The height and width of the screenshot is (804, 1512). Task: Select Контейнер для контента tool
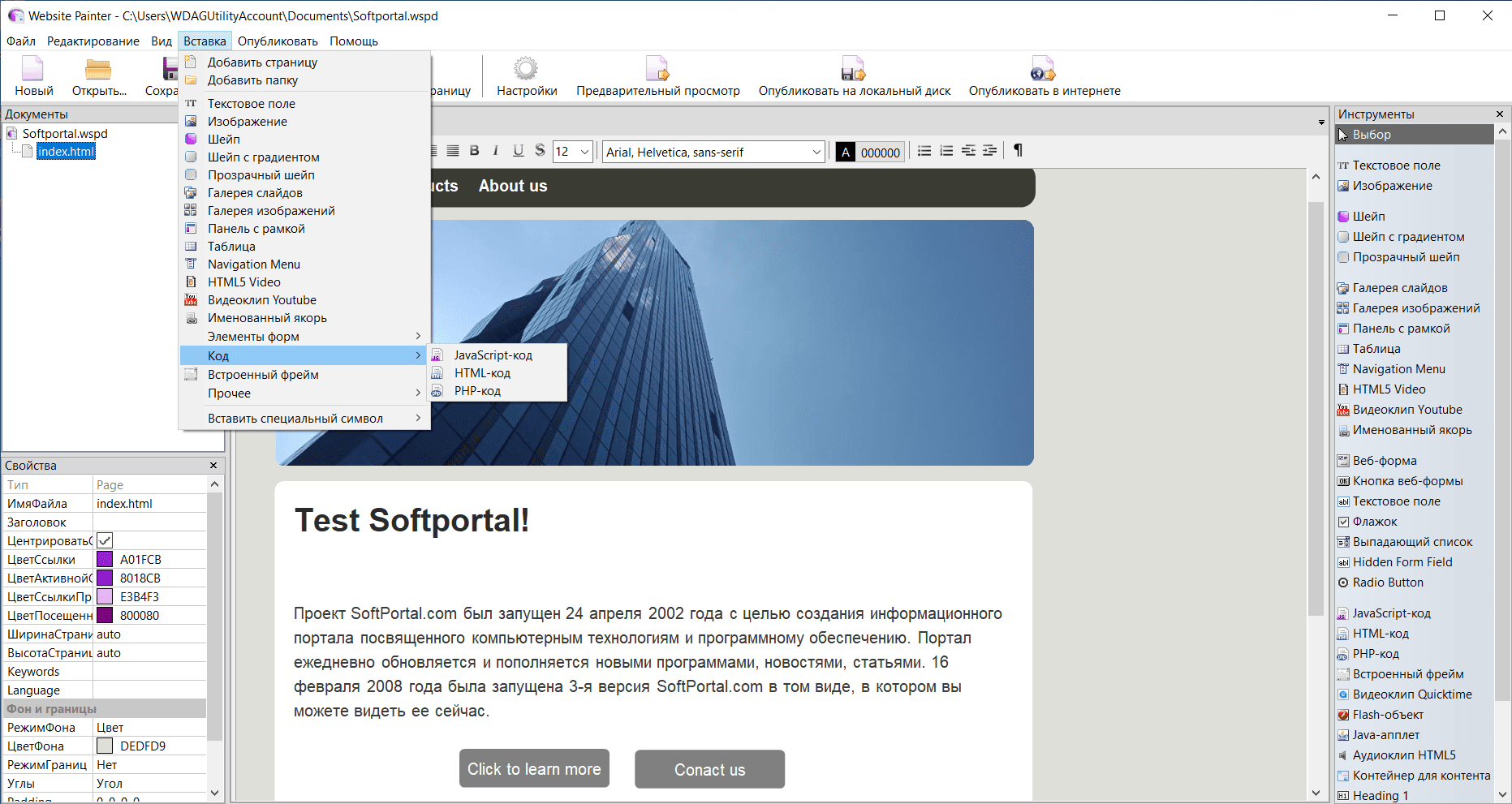pos(1414,776)
